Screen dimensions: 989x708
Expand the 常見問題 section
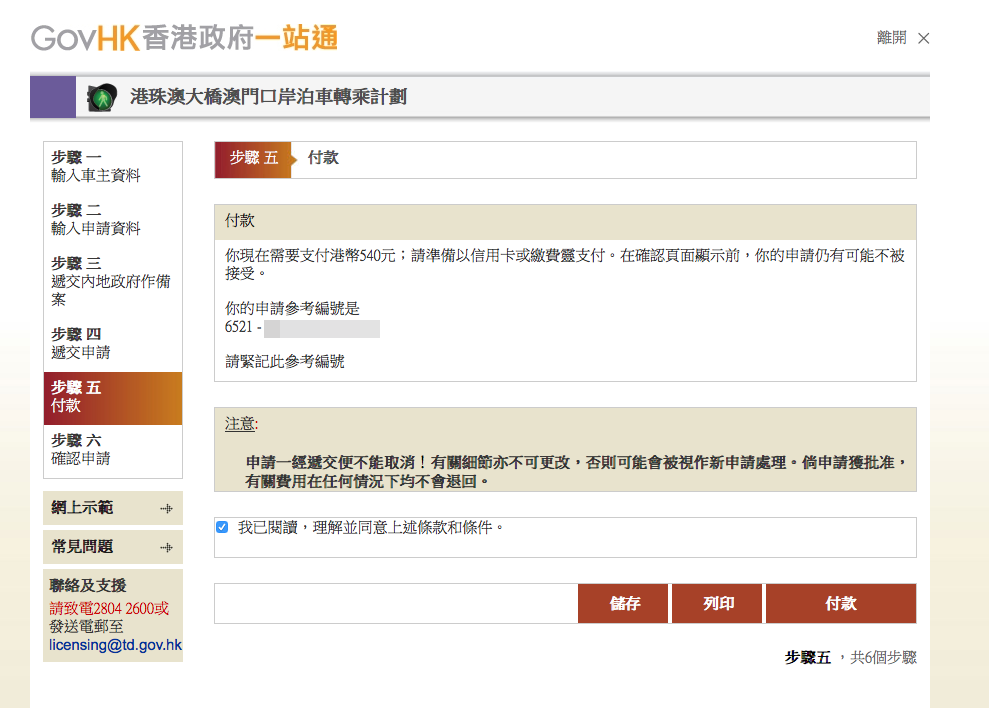83,547
